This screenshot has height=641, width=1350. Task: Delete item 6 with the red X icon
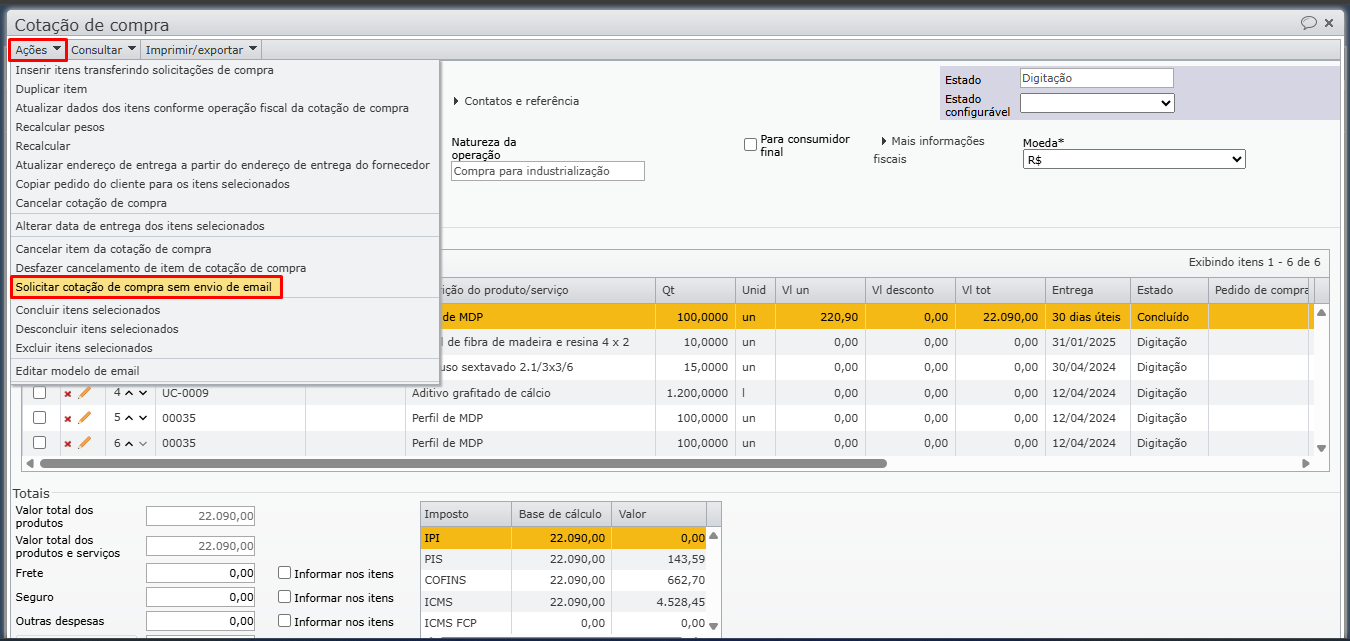tap(68, 444)
